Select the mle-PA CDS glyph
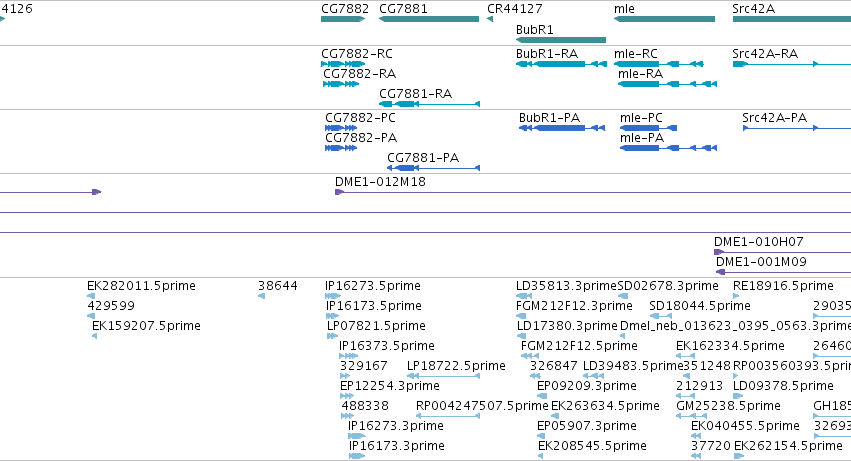This screenshot has width=851, height=461. point(669,148)
